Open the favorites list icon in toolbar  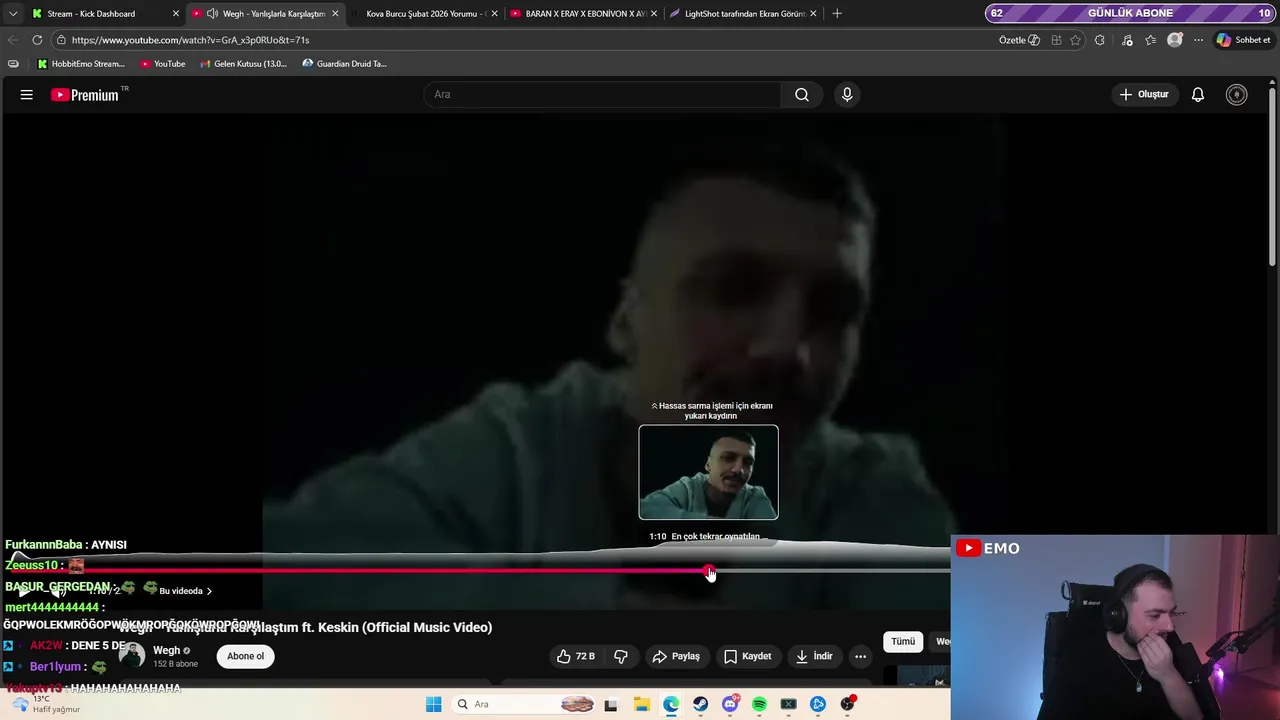(x=1151, y=40)
